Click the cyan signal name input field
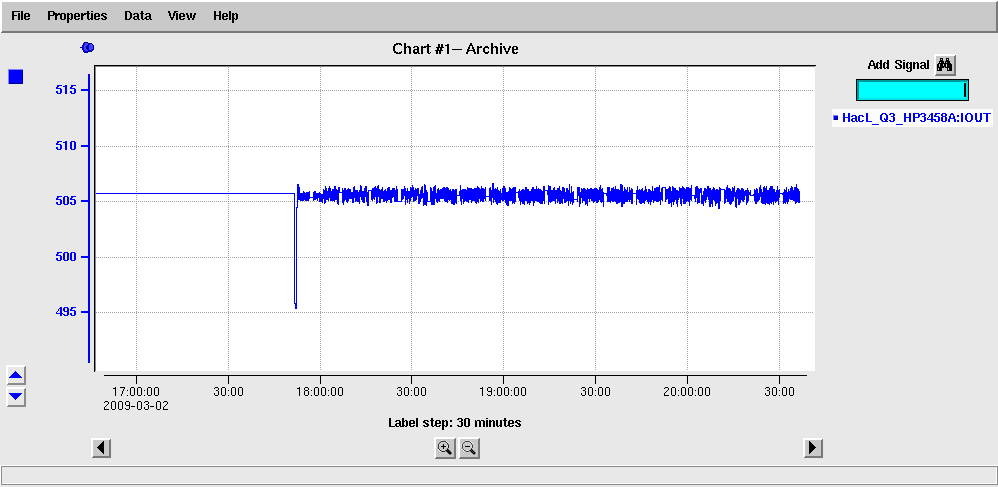 click(x=912, y=90)
